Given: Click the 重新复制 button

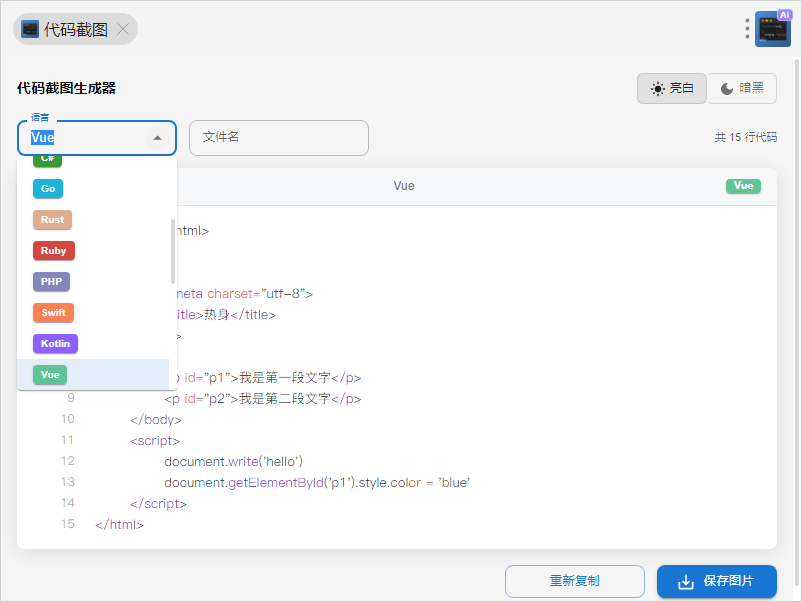Looking at the screenshot, I should click(574, 581).
